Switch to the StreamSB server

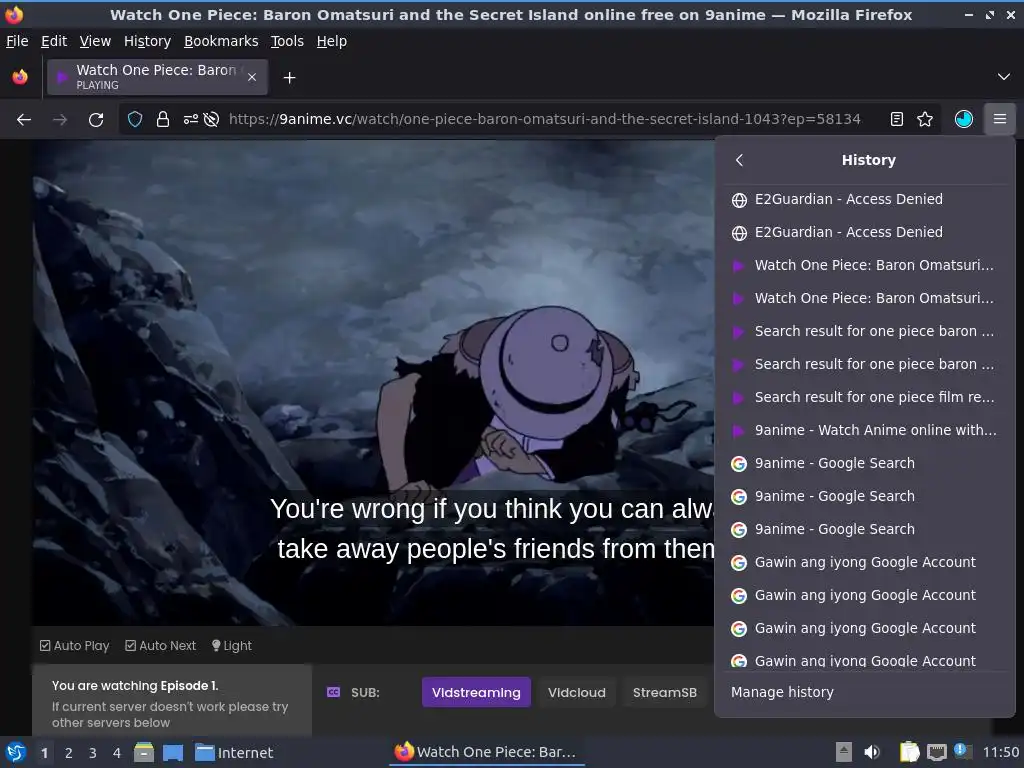pyautogui.click(x=665, y=692)
